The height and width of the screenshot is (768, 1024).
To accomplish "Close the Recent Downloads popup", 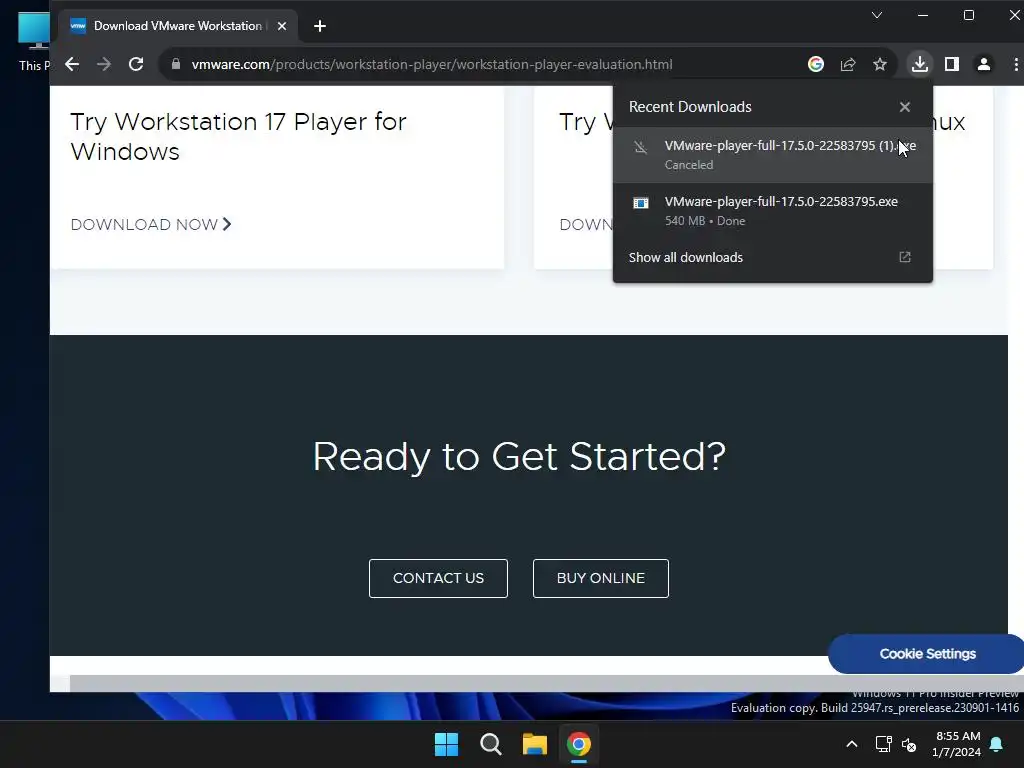I will (904, 106).
